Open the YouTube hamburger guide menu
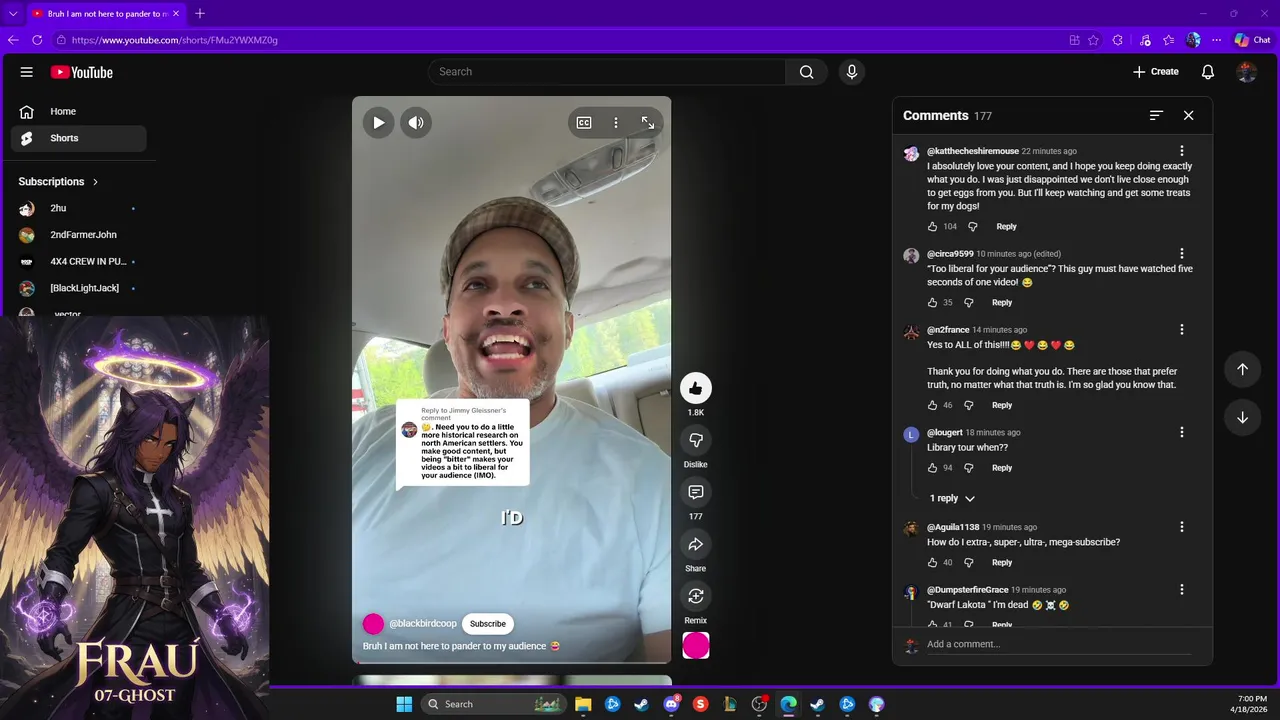 coord(27,72)
